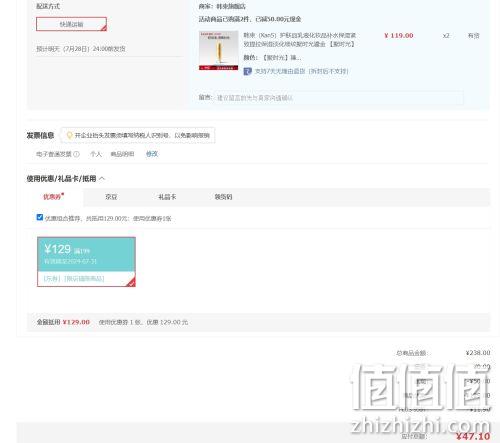Switch to the 领货码 tab
The image size is (500, 443).
[x=223, y=197]
